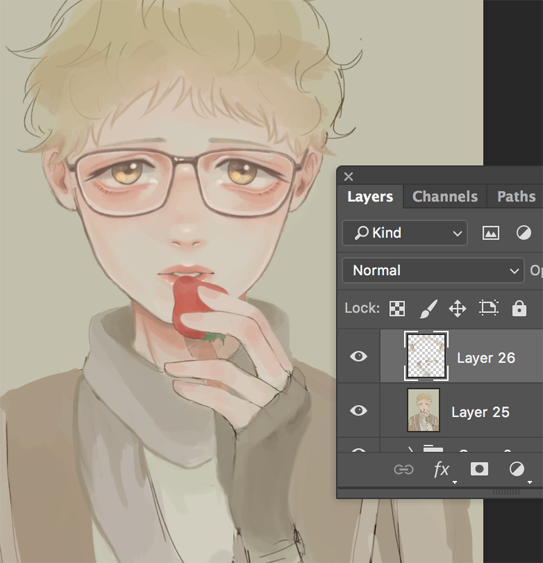Select the Layer 25 name
Screen dimensions: 543x563
coord(480,412)
